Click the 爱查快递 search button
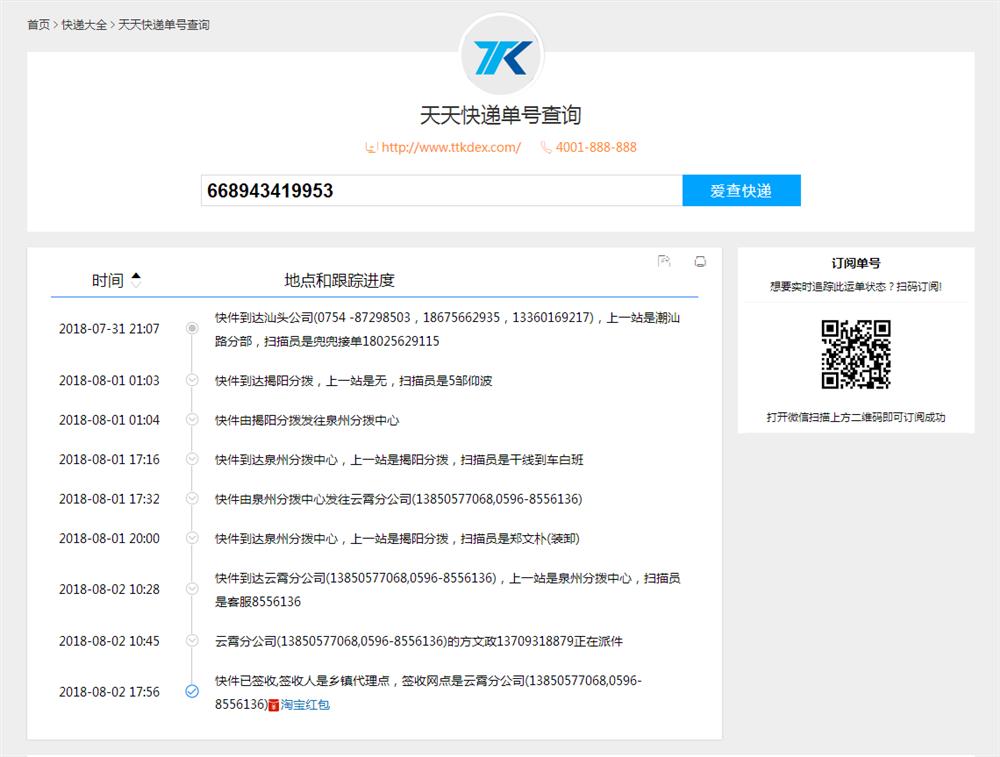Image resolution: width=1000 pixels, height=757 pixels. click(741, 190)
